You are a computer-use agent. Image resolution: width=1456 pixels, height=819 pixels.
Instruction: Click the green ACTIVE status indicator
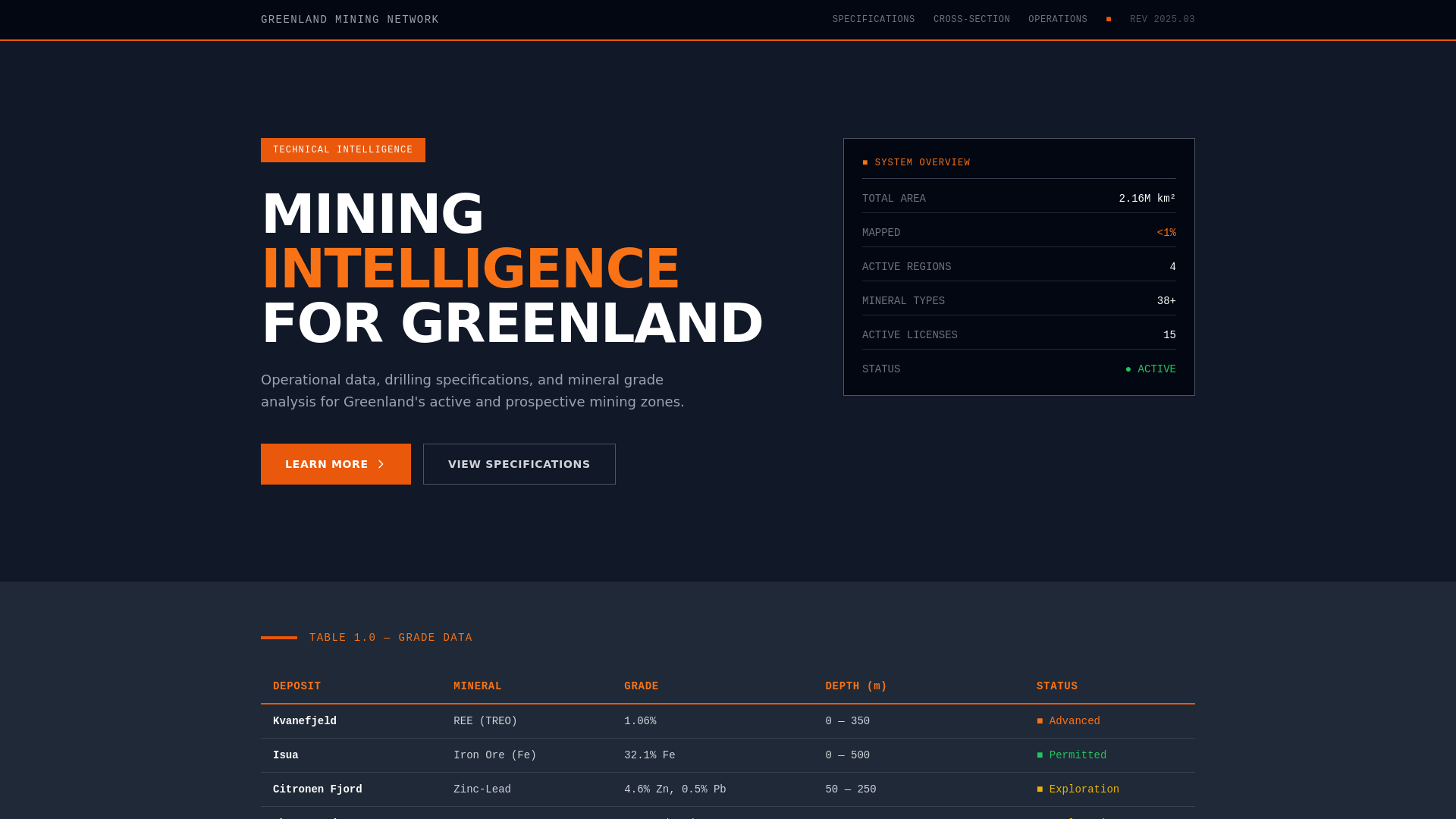point(1150,369)
